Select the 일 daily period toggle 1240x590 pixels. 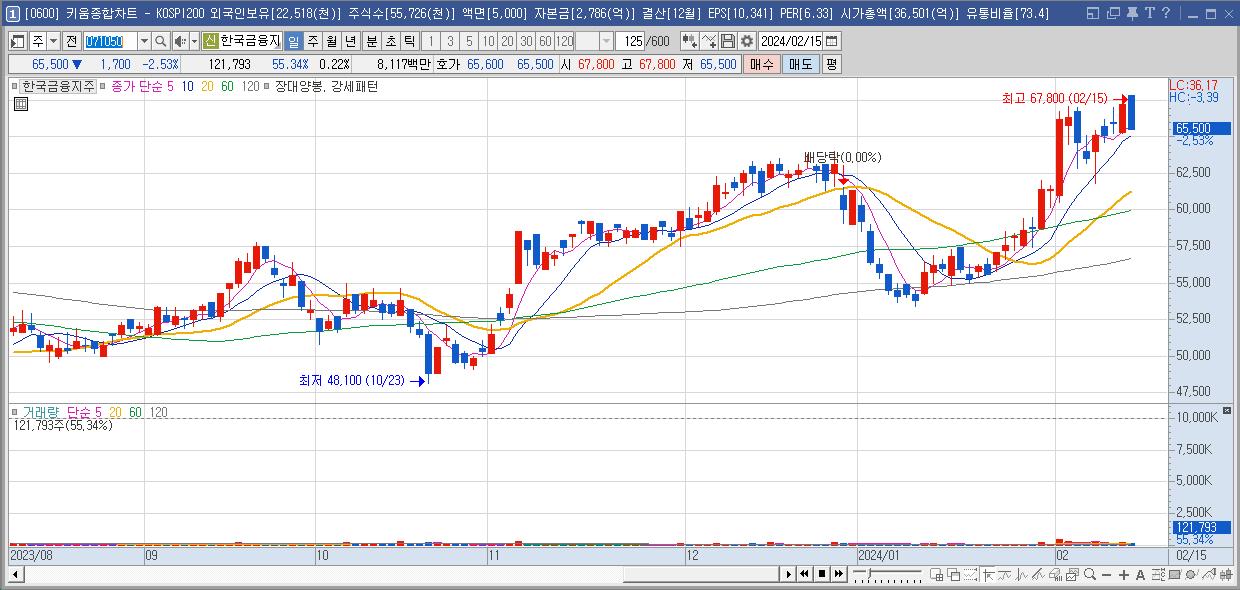(x=293, y=41)
